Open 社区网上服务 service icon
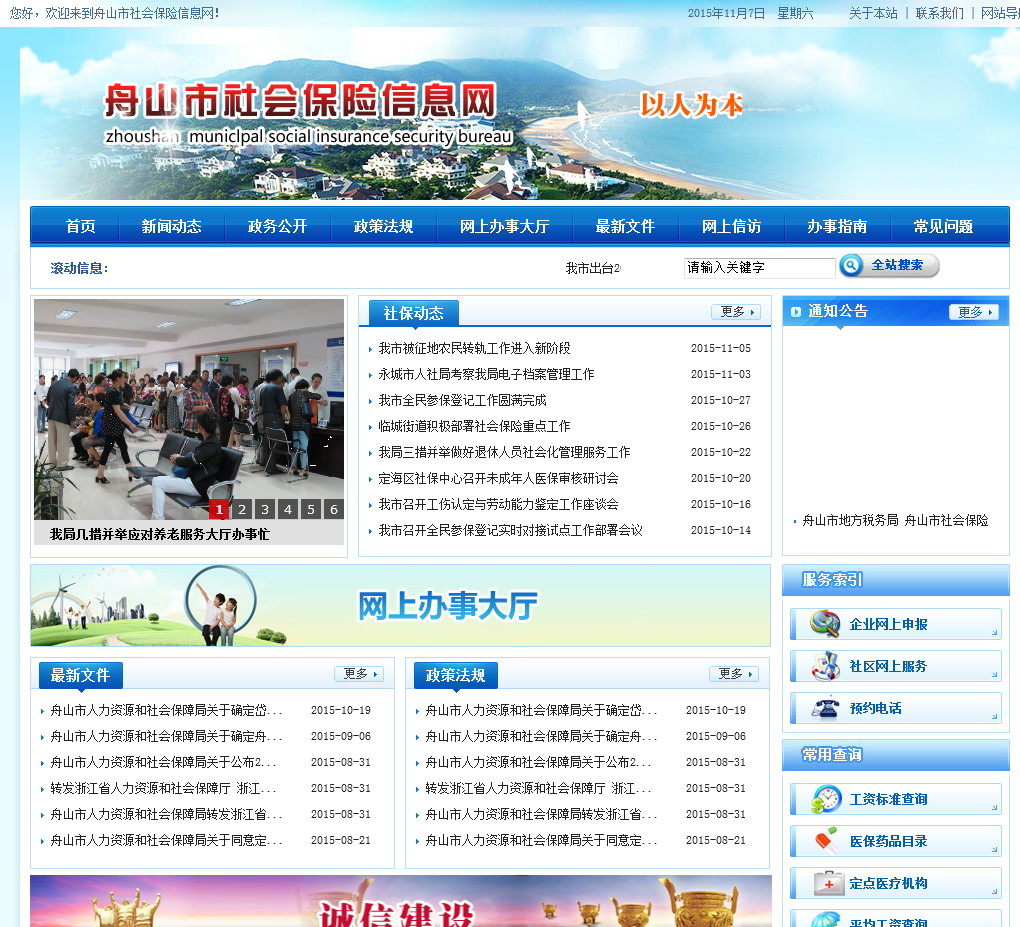Screen dimensions: 1020x927 (x=824, y=666)
